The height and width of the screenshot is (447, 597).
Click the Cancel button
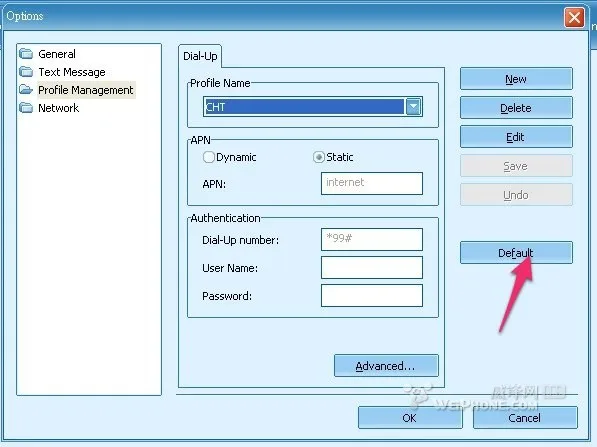click(525, 418)
